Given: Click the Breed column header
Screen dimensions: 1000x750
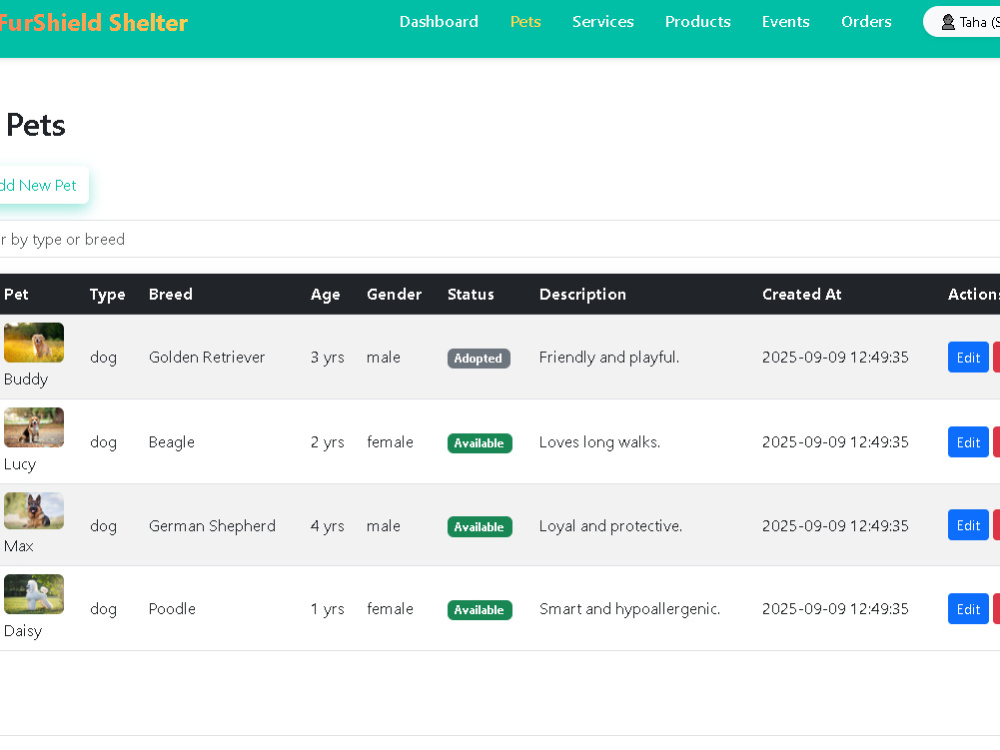Looking at the screenshot, I should point(170,294).
